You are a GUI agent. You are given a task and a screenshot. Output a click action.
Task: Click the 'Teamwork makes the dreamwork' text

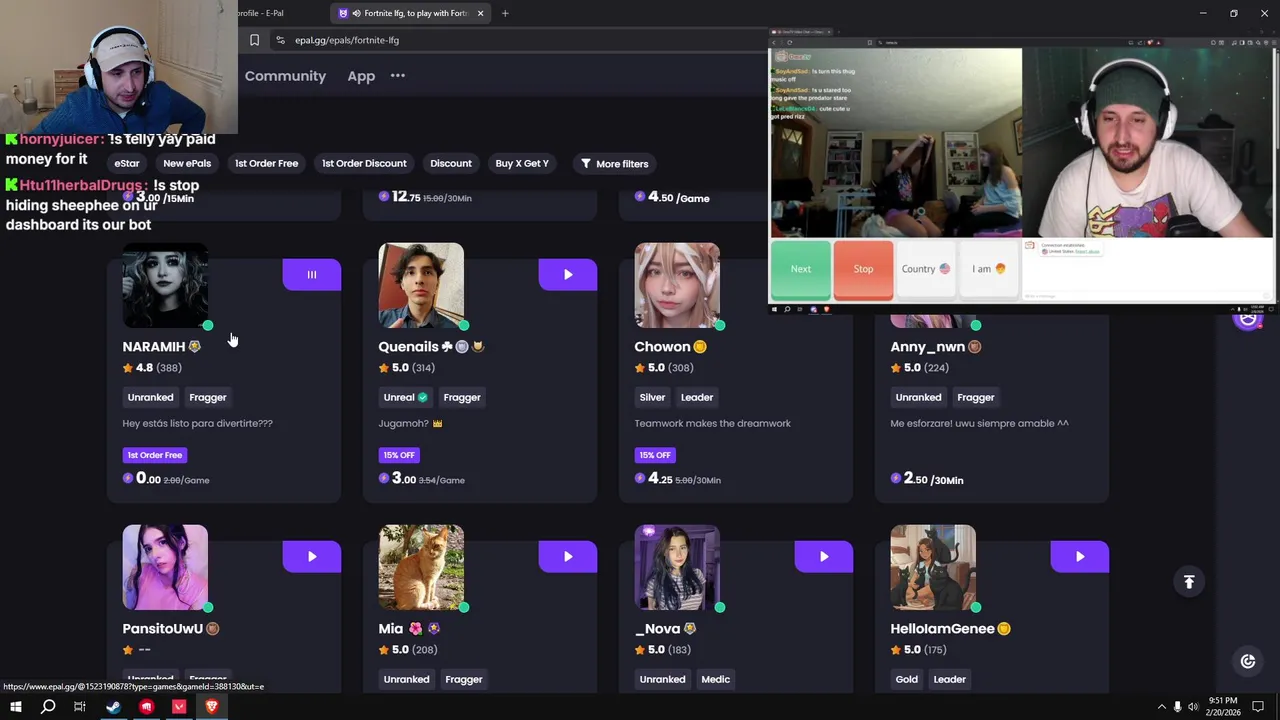click(712, 424)
